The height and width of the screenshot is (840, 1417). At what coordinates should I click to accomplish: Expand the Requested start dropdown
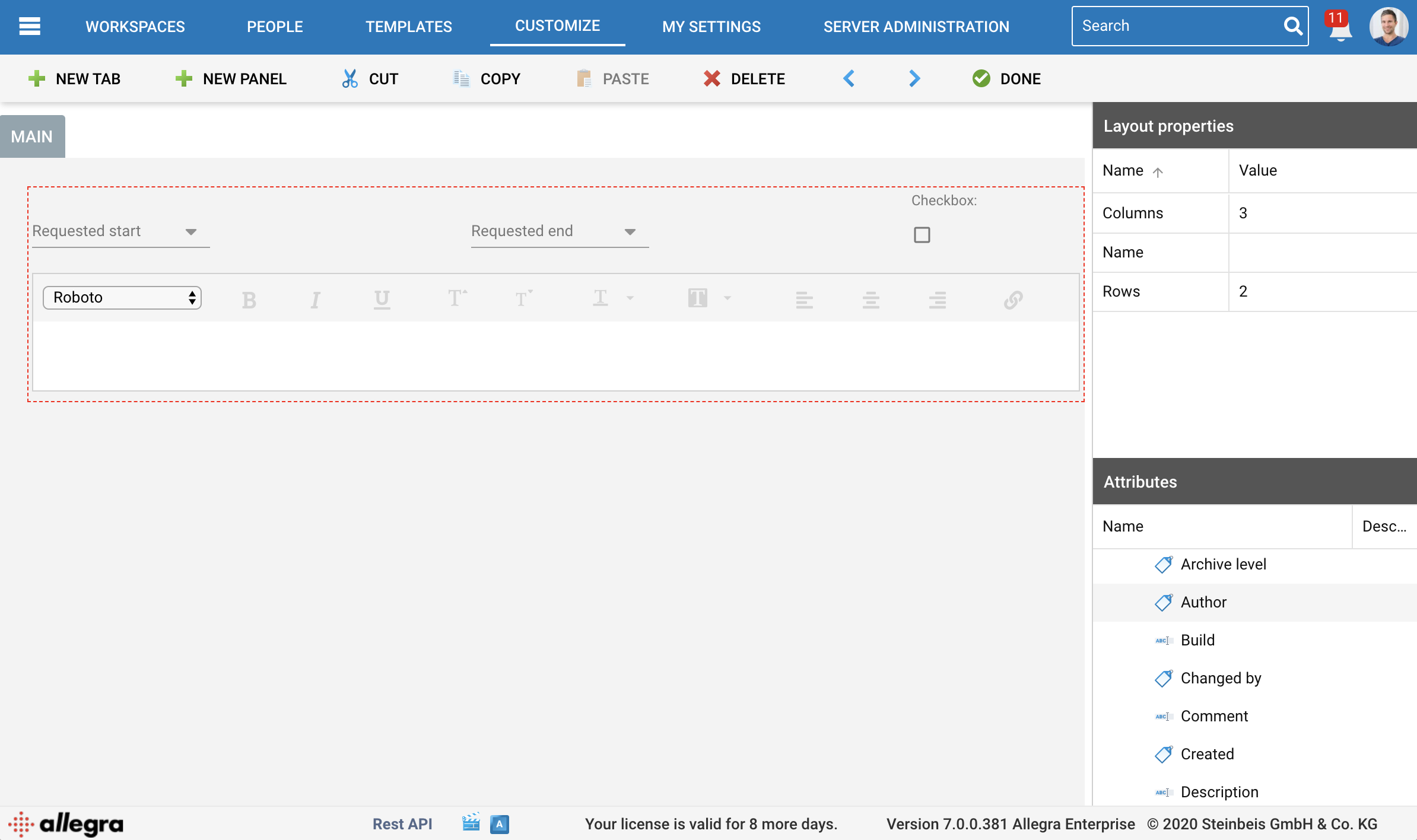click(190, 232)
